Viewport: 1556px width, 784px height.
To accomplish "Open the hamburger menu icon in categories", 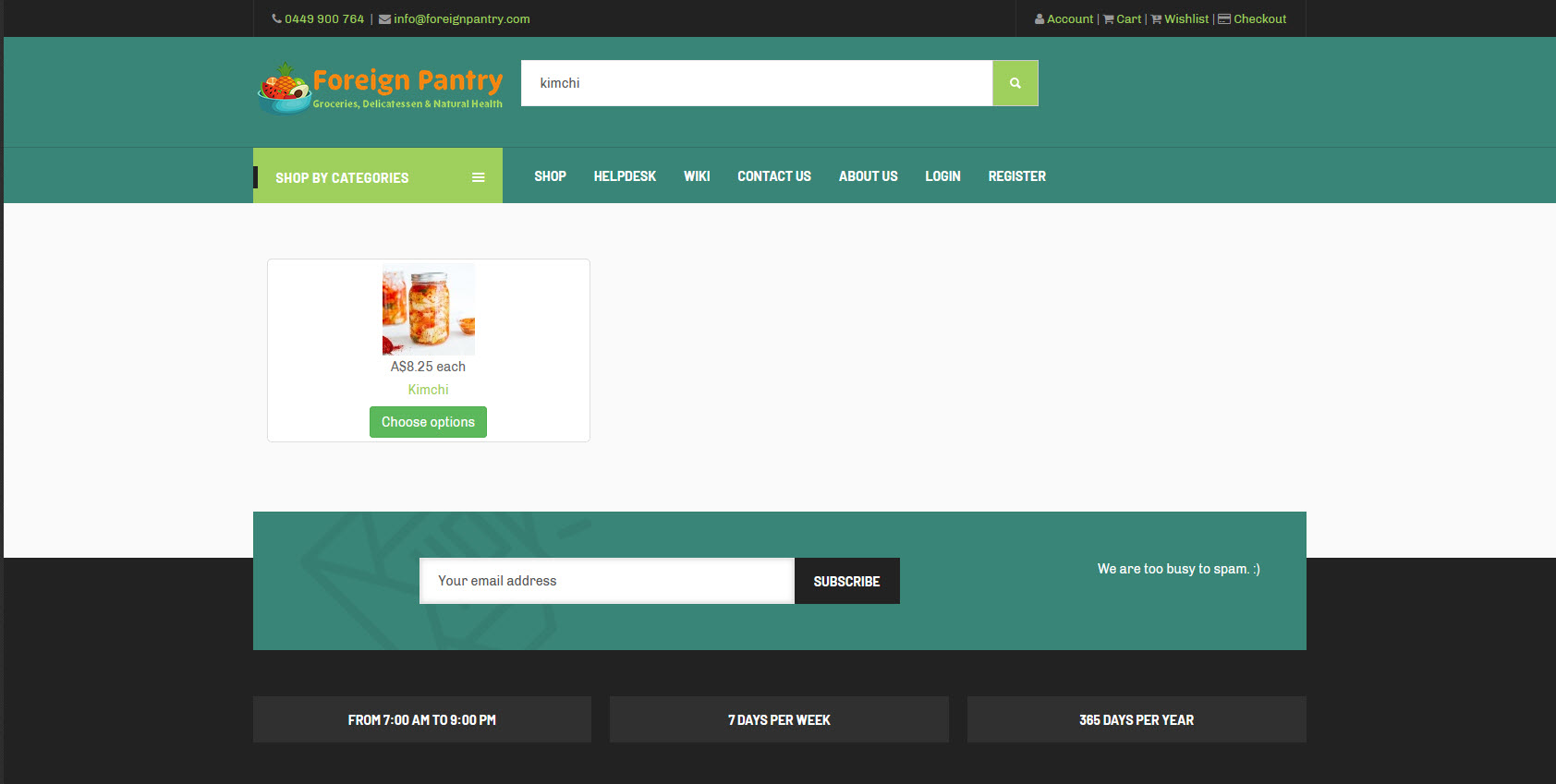I will coord(479,177).
